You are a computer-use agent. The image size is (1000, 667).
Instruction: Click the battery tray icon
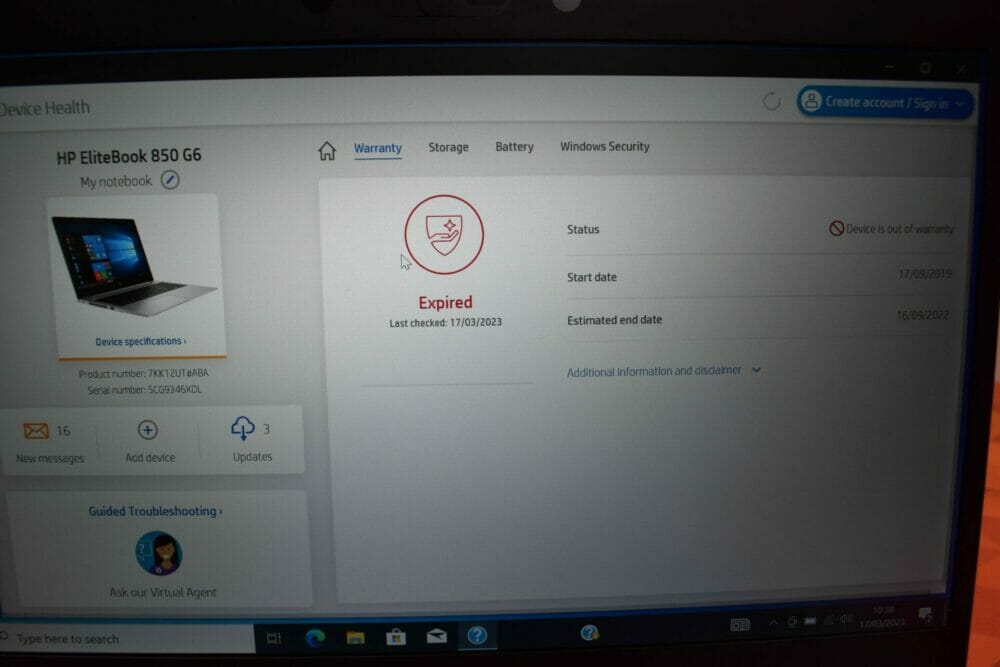click(810, 621)
